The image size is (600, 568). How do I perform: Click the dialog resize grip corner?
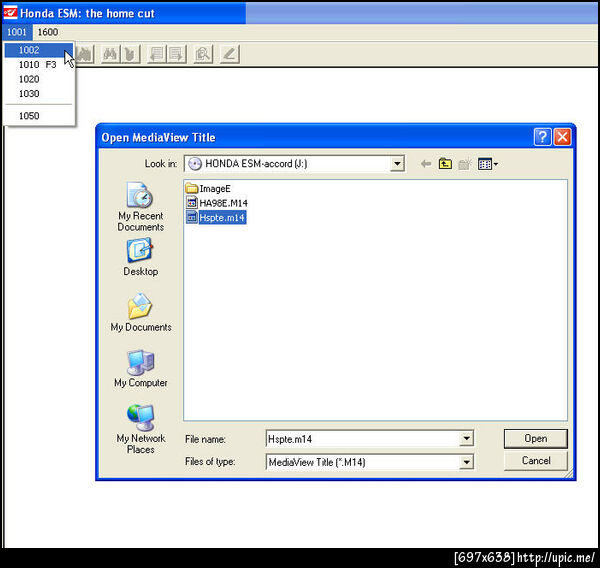point(569,474)
